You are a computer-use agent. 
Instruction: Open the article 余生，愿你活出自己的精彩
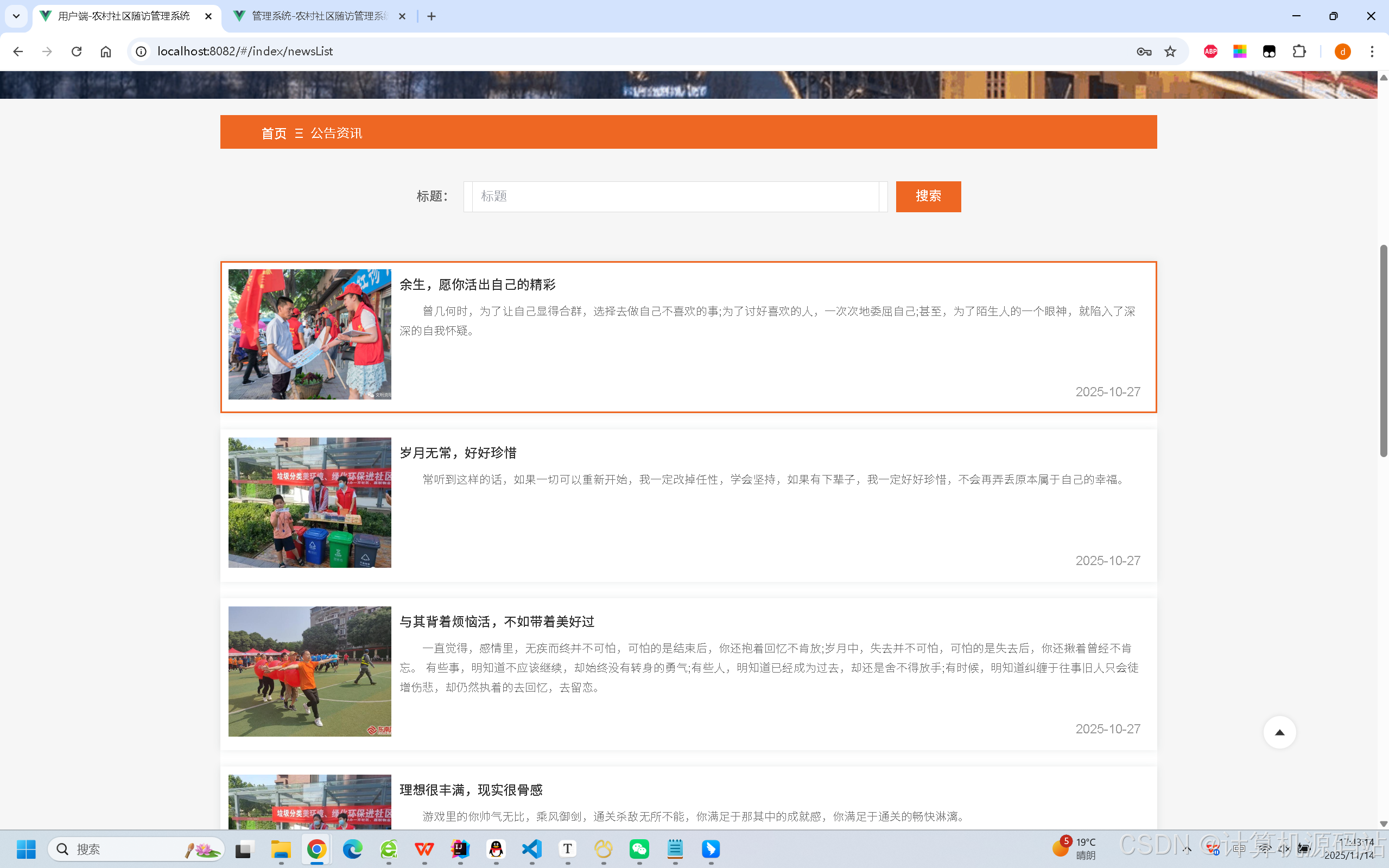[478, 285]
